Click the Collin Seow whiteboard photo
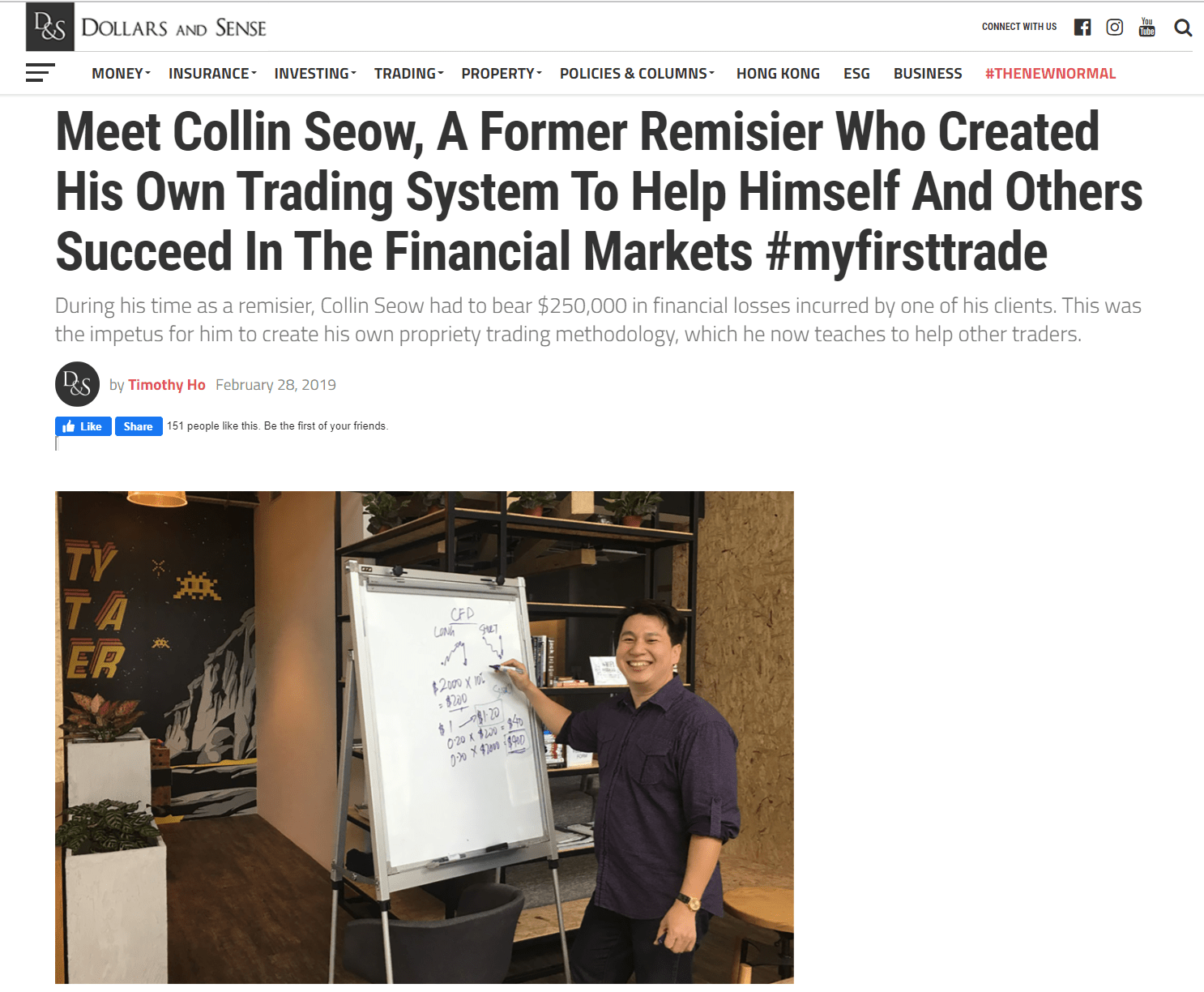 [x=425, y=738]
